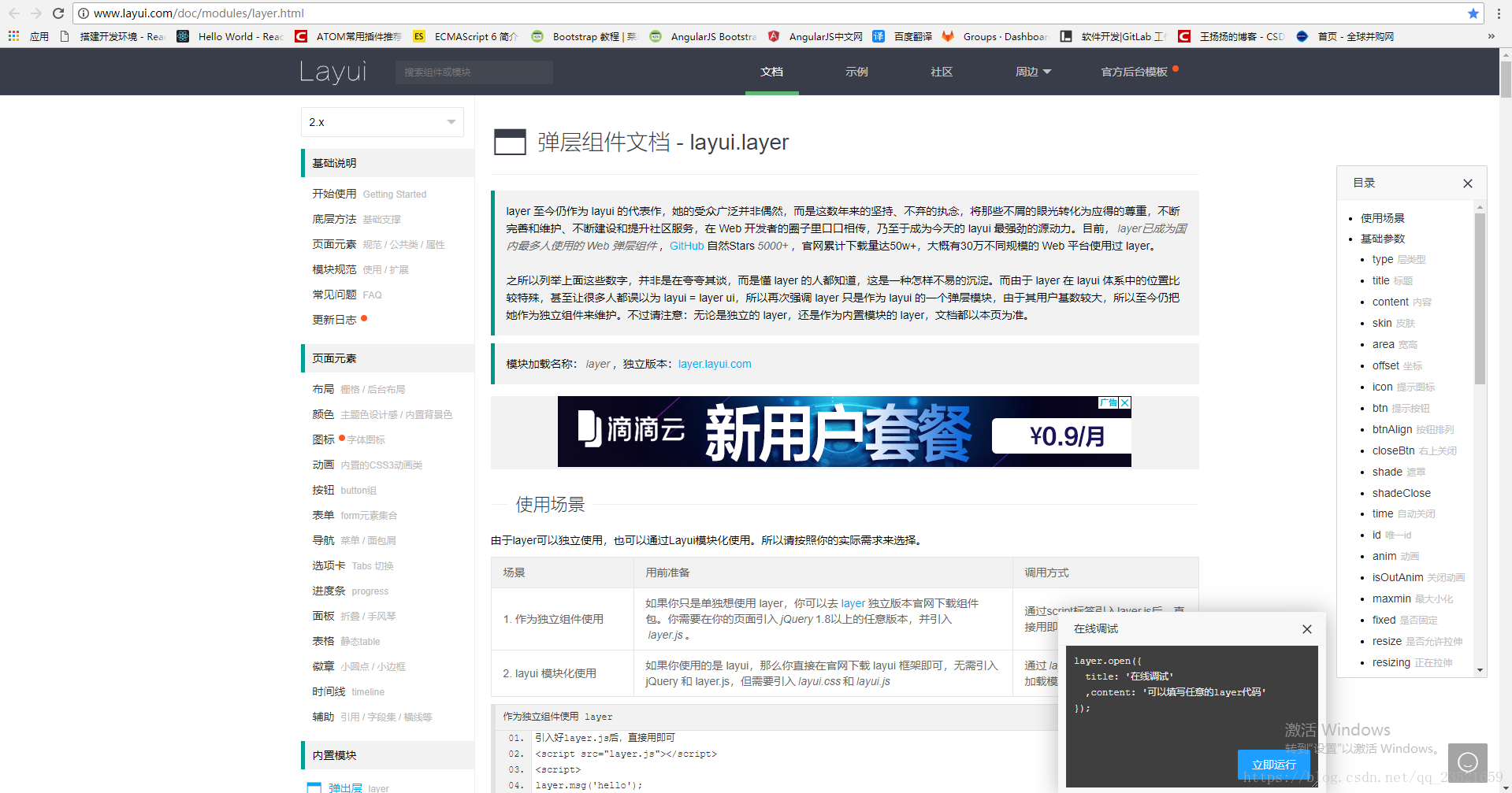Close the DiDi Cloud advertisement
Screen dimensions: 1512x793
tap(1125, 402)
